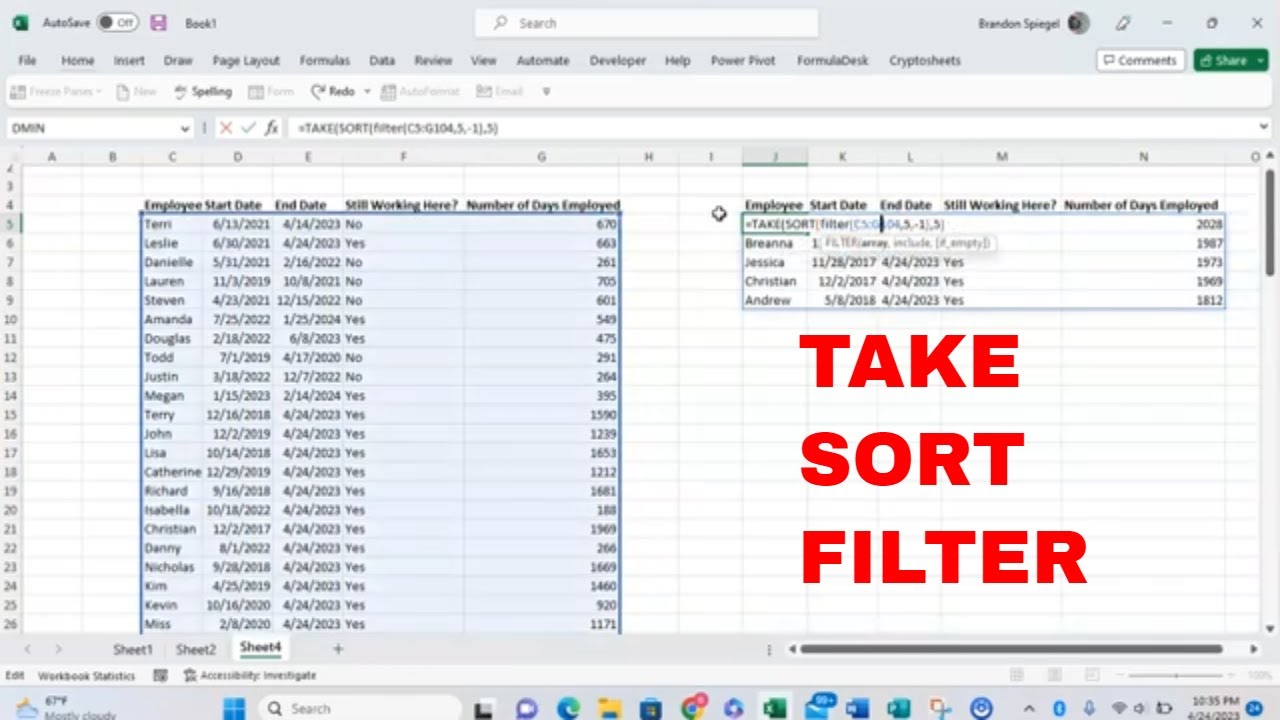Screen dimensions: 1280x720
Task: Open the Customize Quick Access Toolbar dropdown
Action: (x=546, y=91)
